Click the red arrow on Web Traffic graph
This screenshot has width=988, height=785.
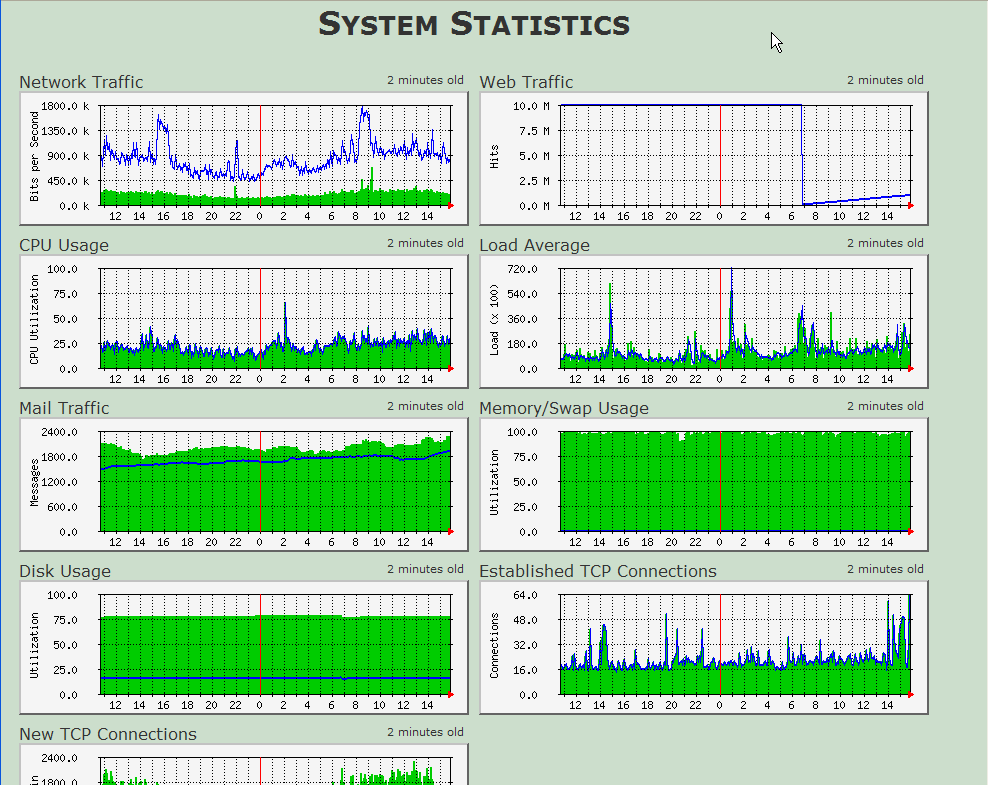coord(911,206)
